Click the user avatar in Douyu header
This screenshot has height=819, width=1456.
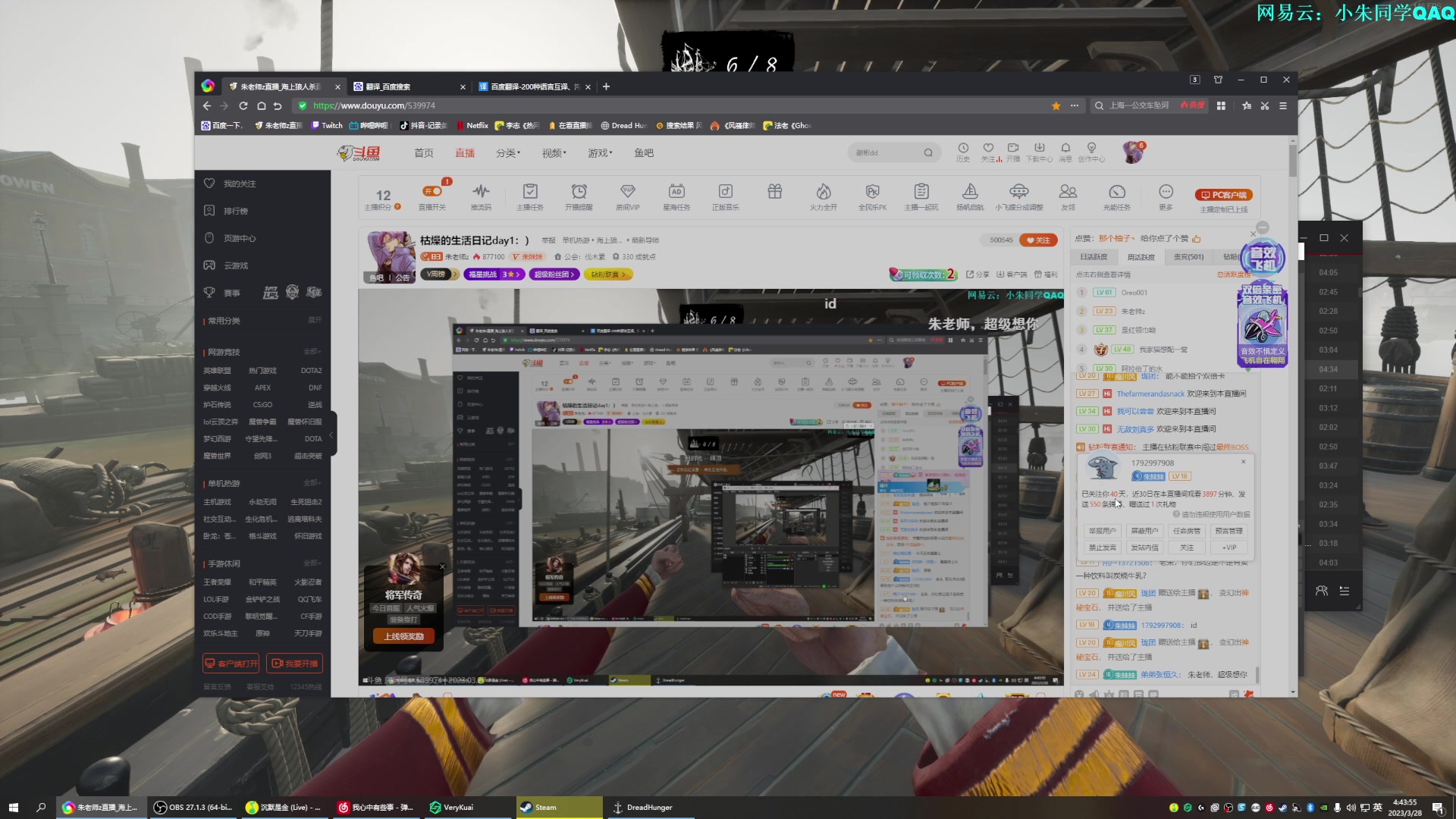1133,152
